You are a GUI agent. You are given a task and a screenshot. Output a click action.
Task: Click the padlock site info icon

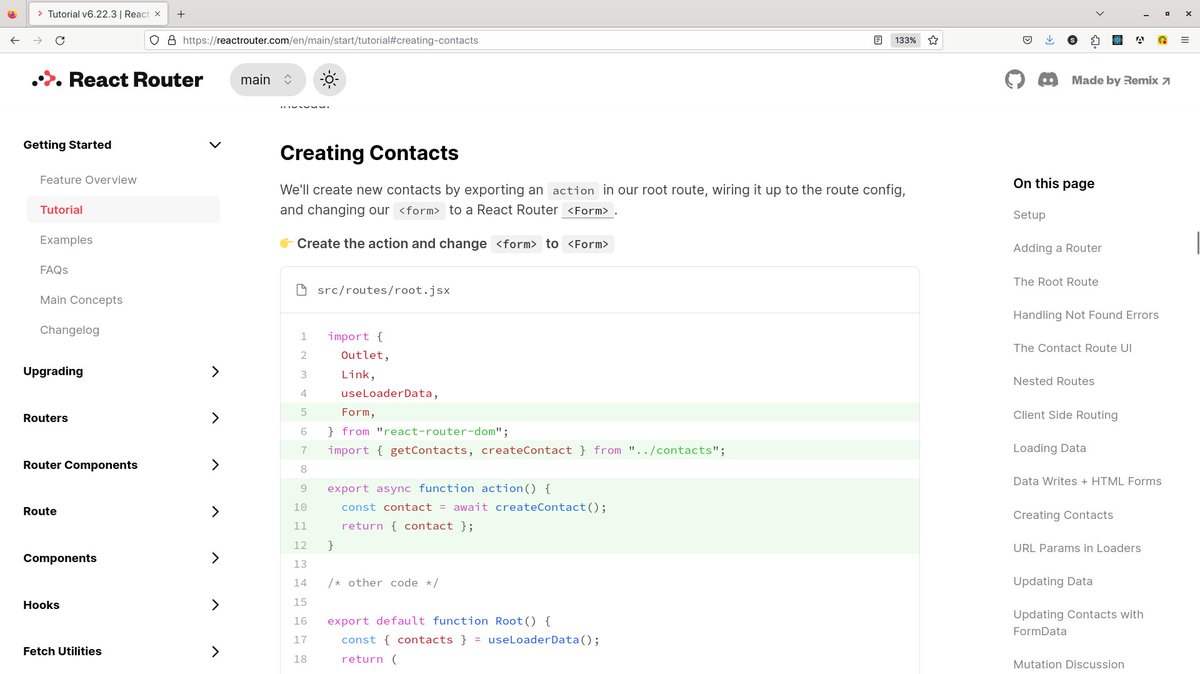pyautogui.click(x=171, y=40)
